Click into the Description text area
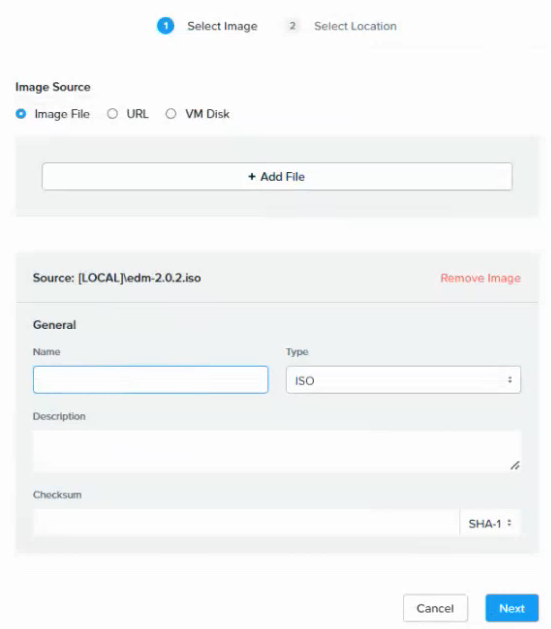The image size is (551, 629). [277, 451]
